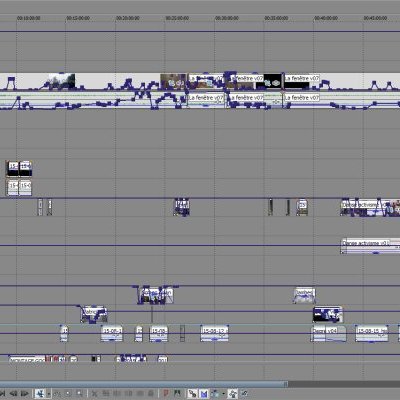Go to the next frame
The height and width of the screenshot is (400, 400).
[24, 394]
